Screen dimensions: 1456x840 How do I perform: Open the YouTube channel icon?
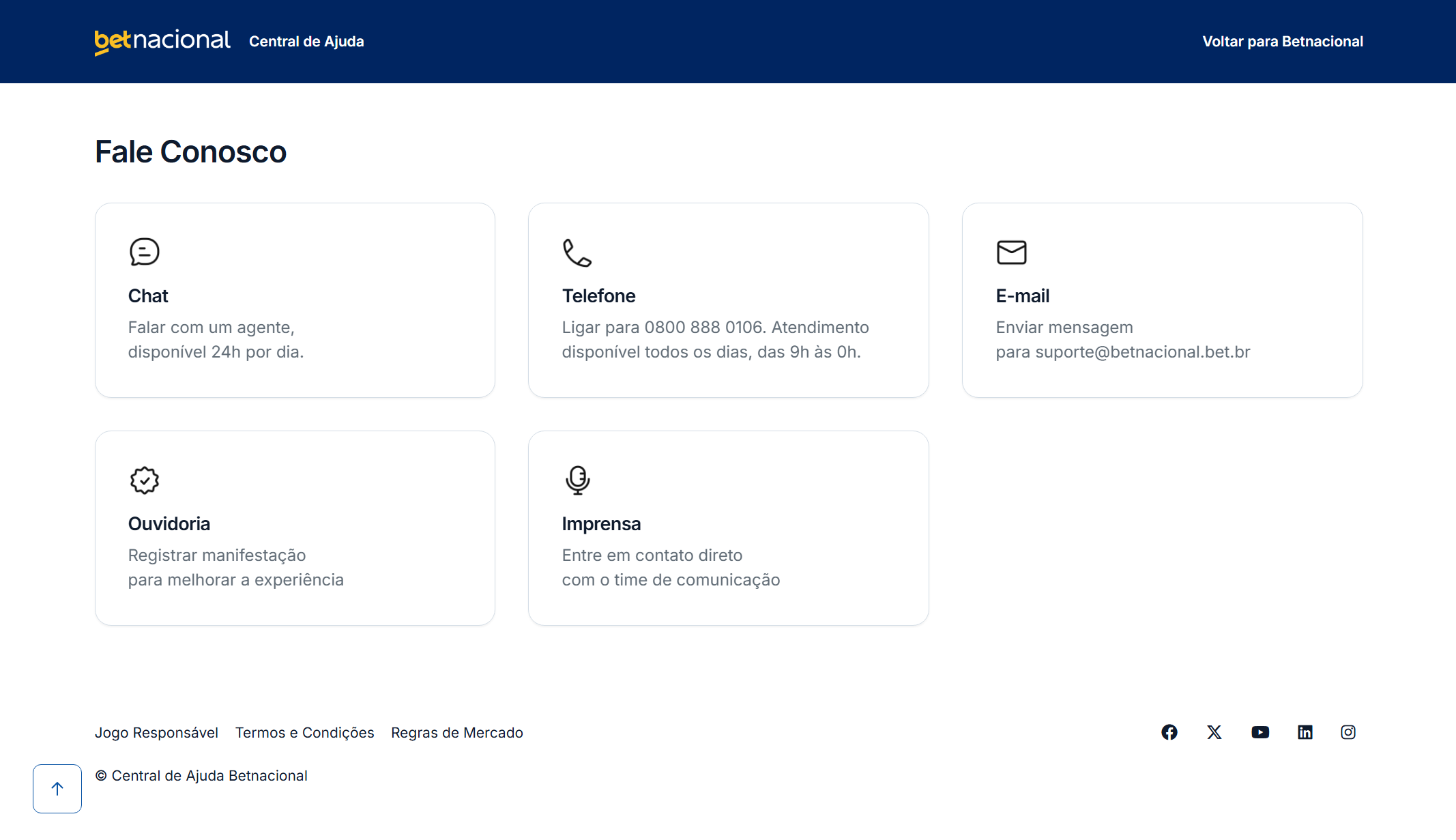[x=1260, y=732]
